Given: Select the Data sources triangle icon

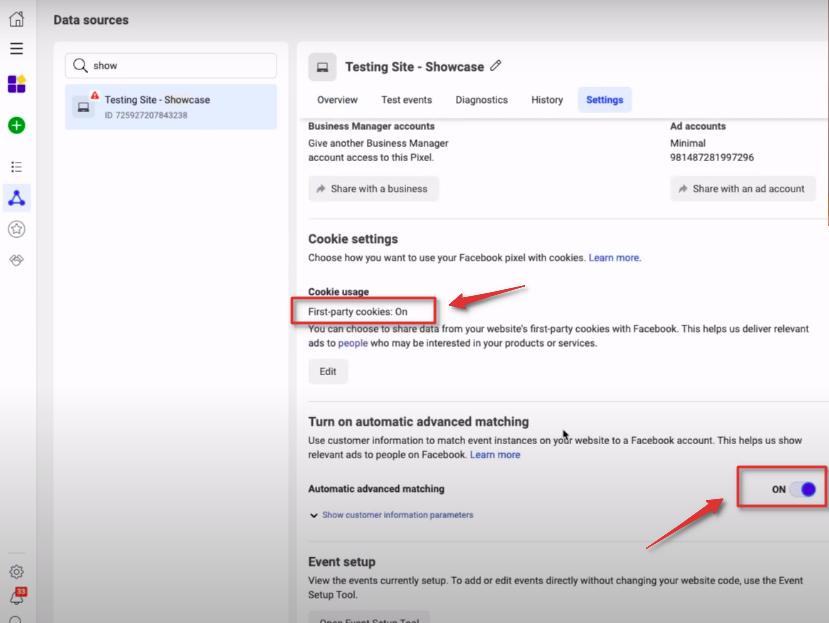Looking at the screenshot, I should click(16, 198).
